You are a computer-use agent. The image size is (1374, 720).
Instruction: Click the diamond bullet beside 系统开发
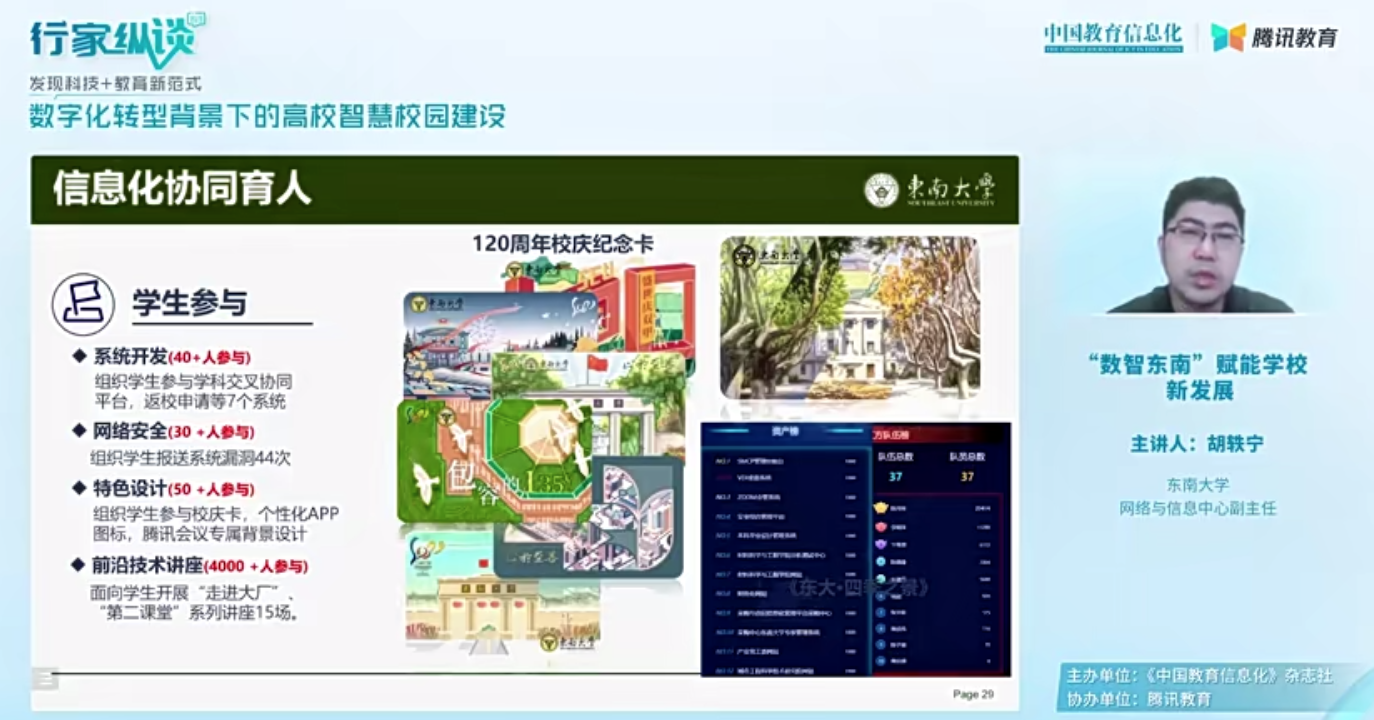pos(80,357)
